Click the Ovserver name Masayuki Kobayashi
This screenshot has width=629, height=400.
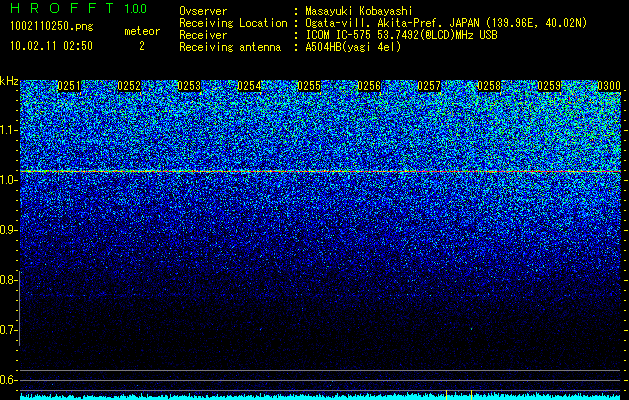coord(359,11)
